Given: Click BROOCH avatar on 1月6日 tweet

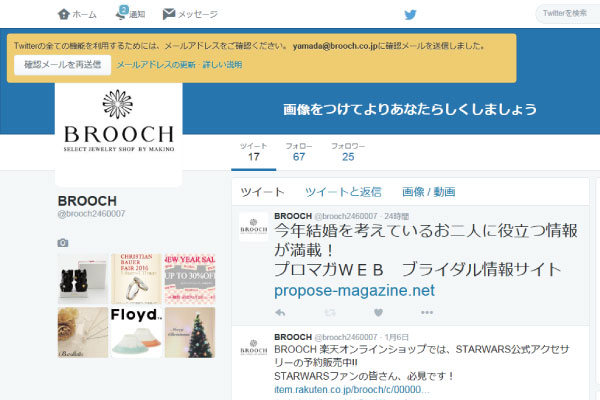Looking at the screenshot, I should tap(253, 348).
